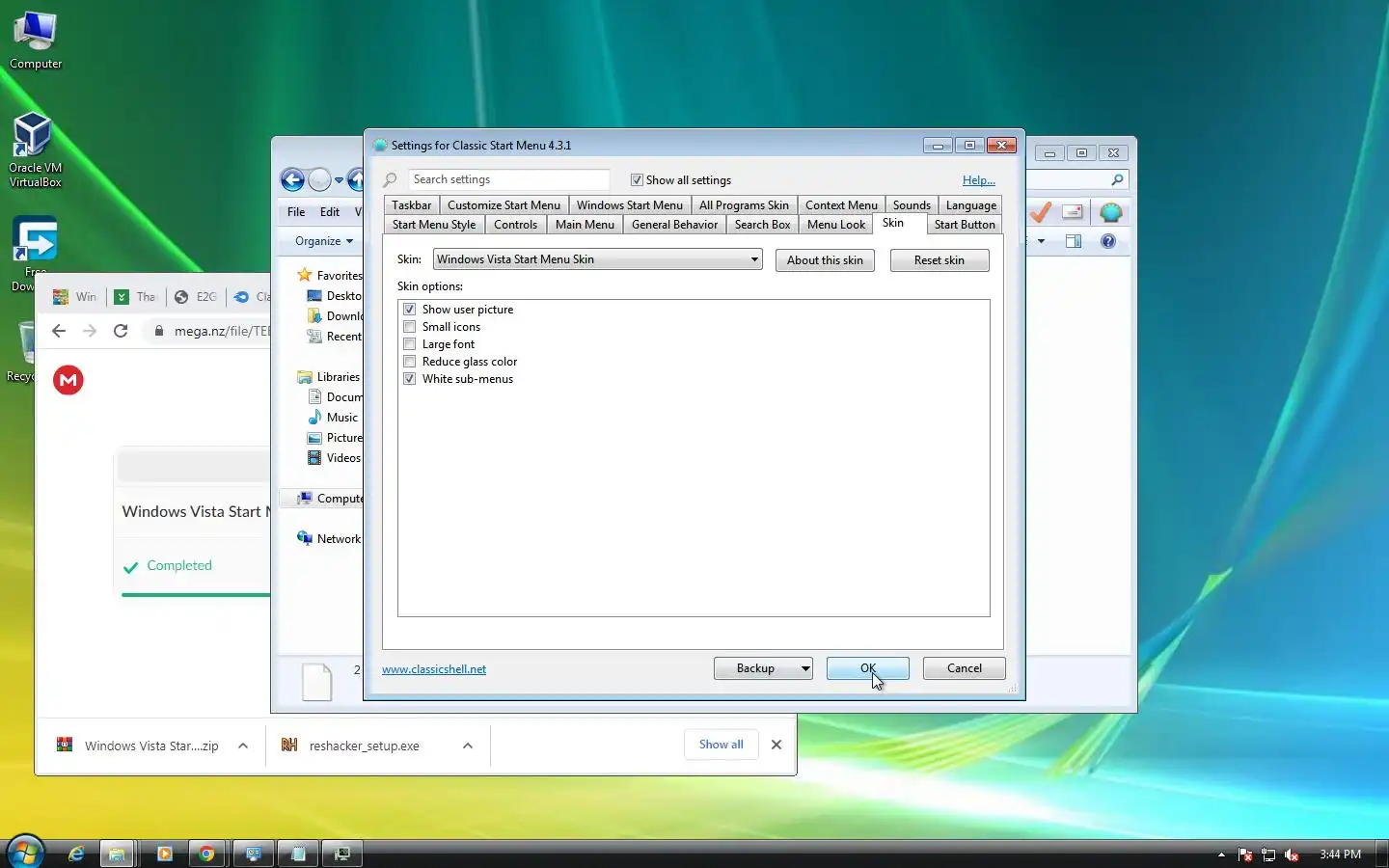The image size is (1389, 868).
Task: Click the Chrome forward arrow
Action: [x=90, y=331]
